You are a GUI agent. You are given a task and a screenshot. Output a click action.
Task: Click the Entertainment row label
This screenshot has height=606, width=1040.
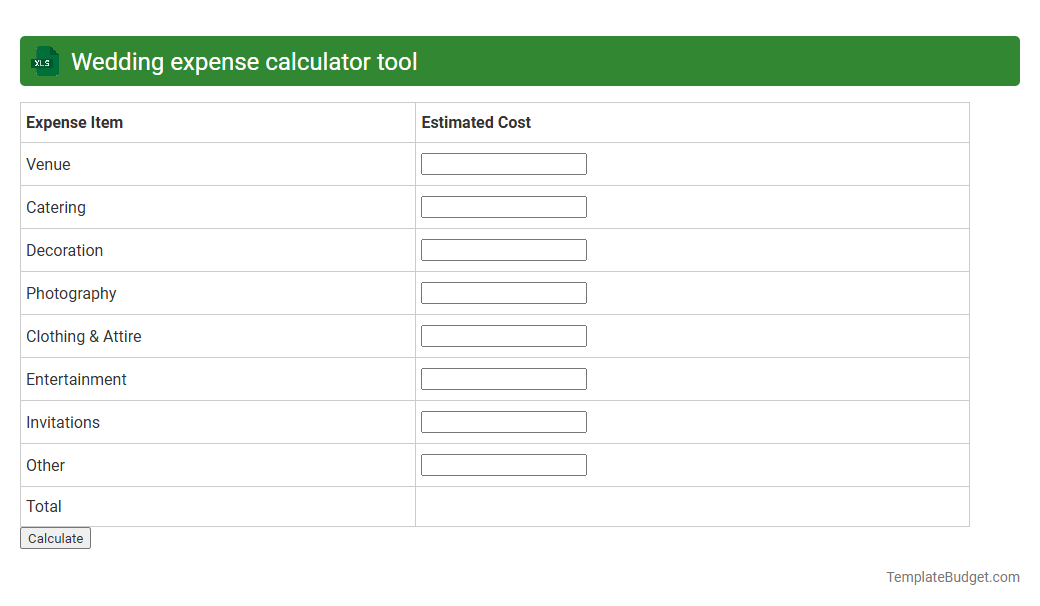click(76, 379)
